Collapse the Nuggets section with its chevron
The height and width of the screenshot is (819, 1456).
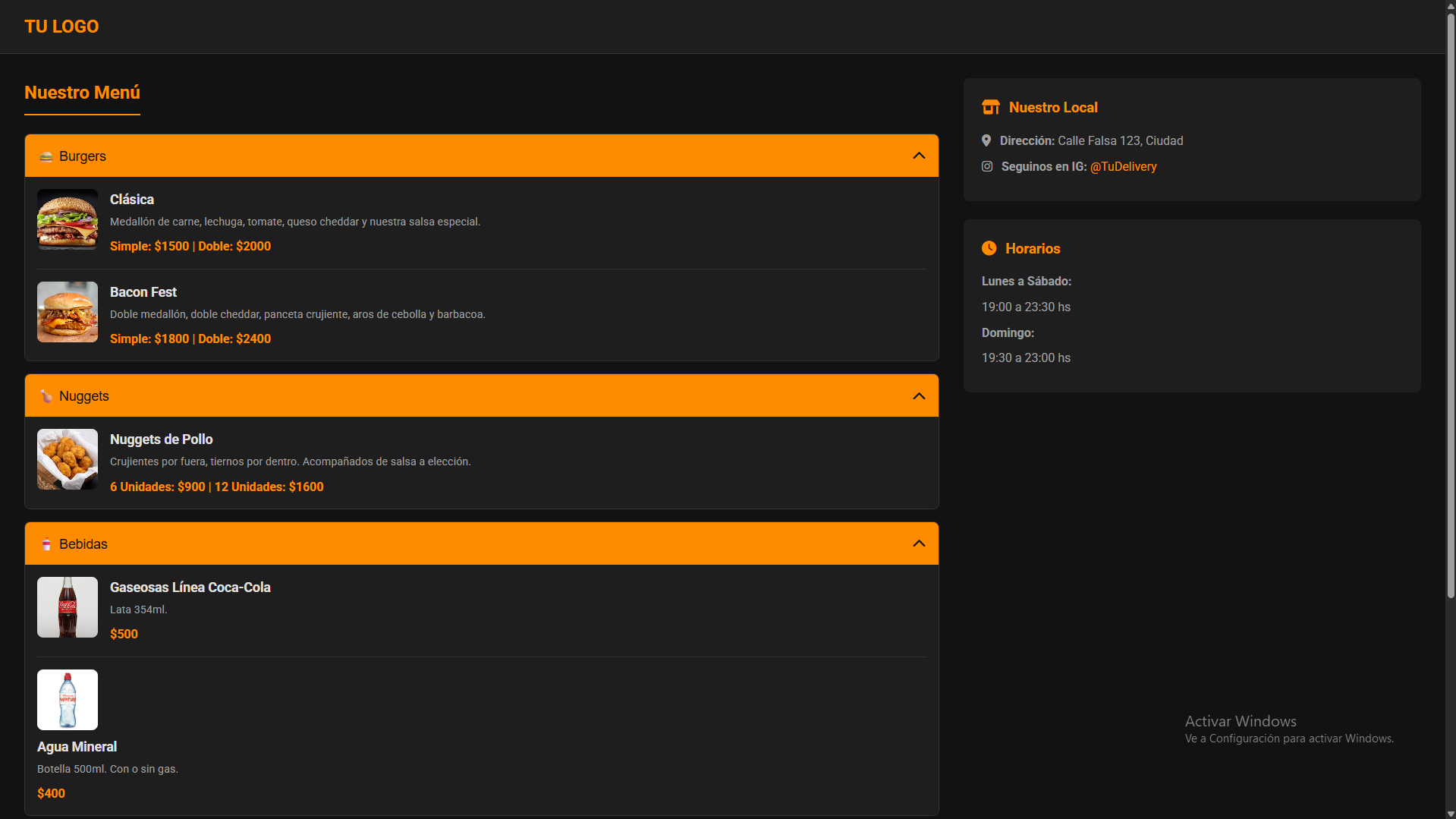pos(919,396)
